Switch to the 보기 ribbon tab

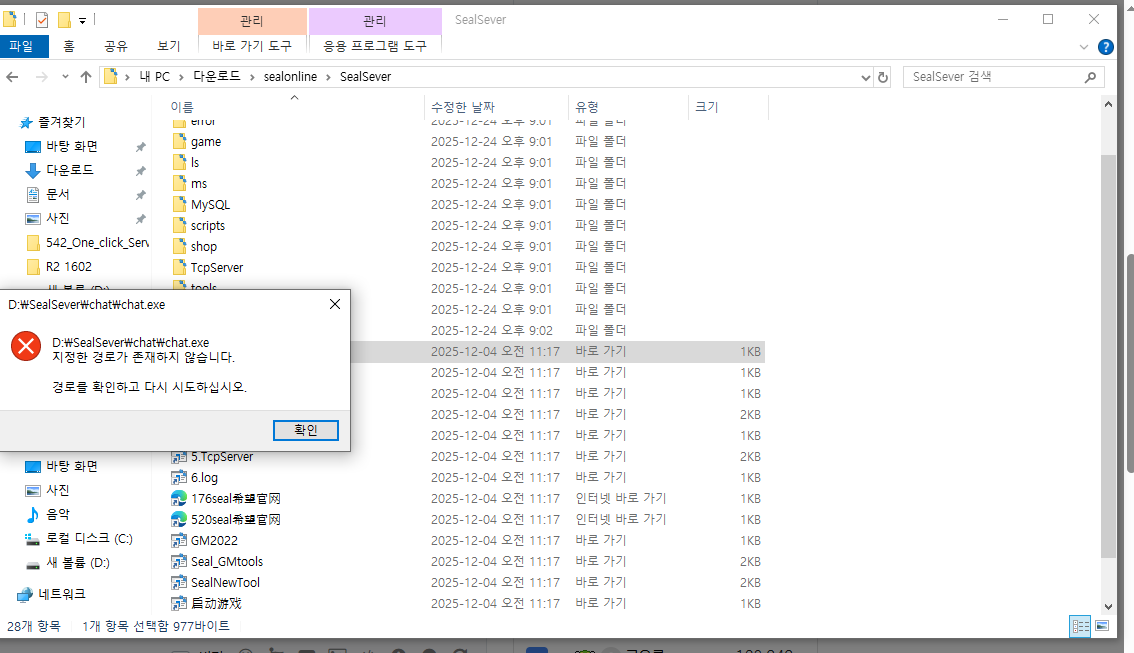pos(168,46)
